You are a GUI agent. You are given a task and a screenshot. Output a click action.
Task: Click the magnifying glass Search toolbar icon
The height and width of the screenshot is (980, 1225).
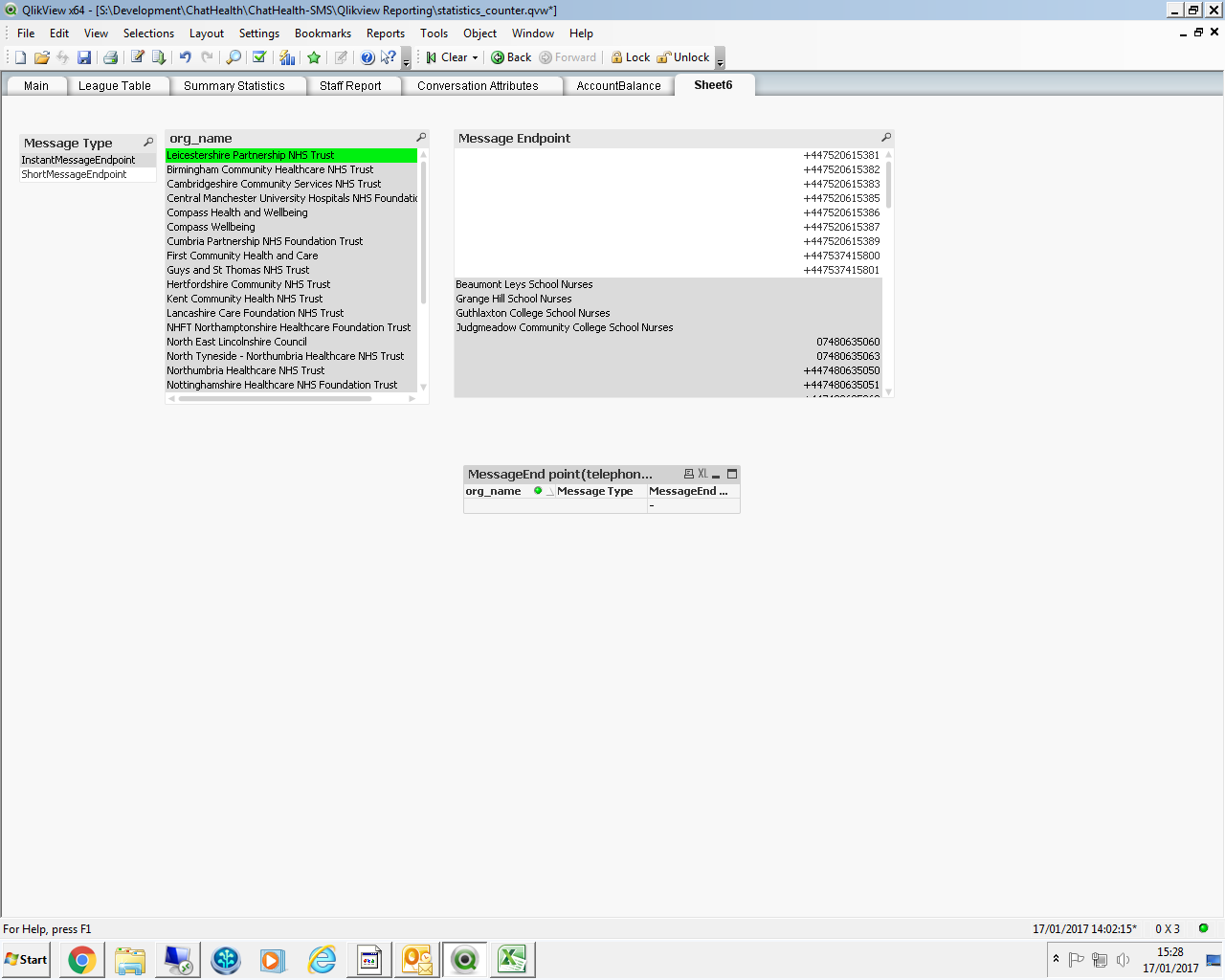pos(234,57)
